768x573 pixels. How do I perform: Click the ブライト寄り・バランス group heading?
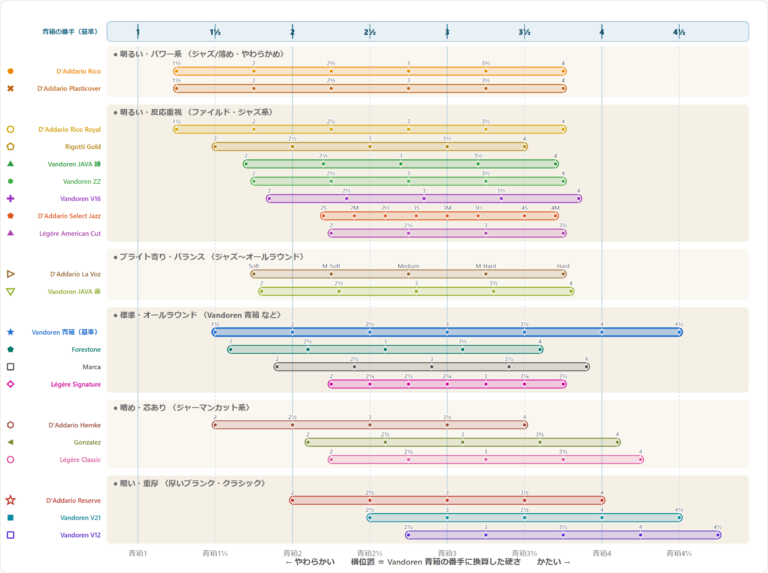click(x=209, y=257)
